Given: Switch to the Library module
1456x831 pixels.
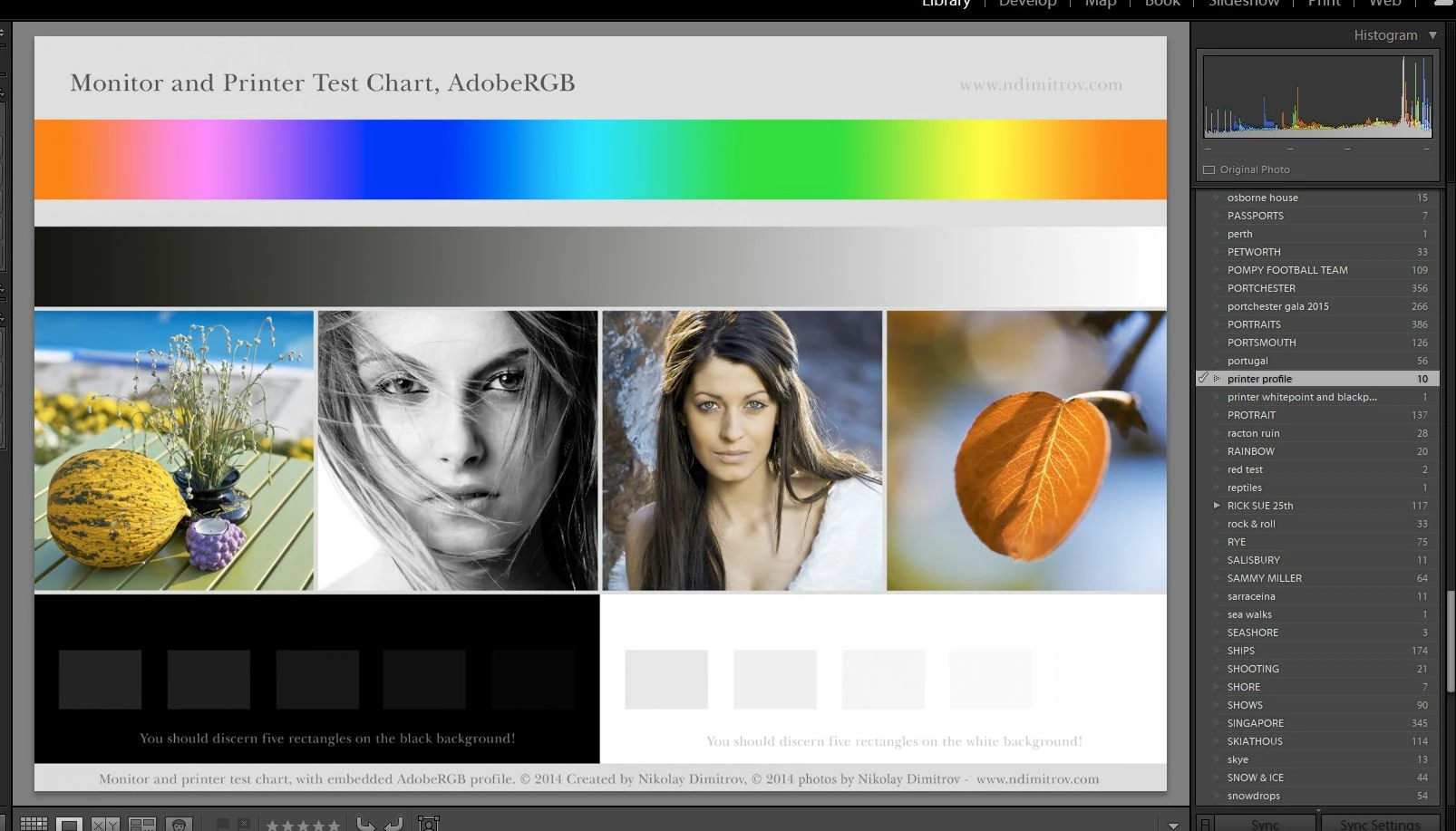Looking at the screenshot, I should point(946,3).
